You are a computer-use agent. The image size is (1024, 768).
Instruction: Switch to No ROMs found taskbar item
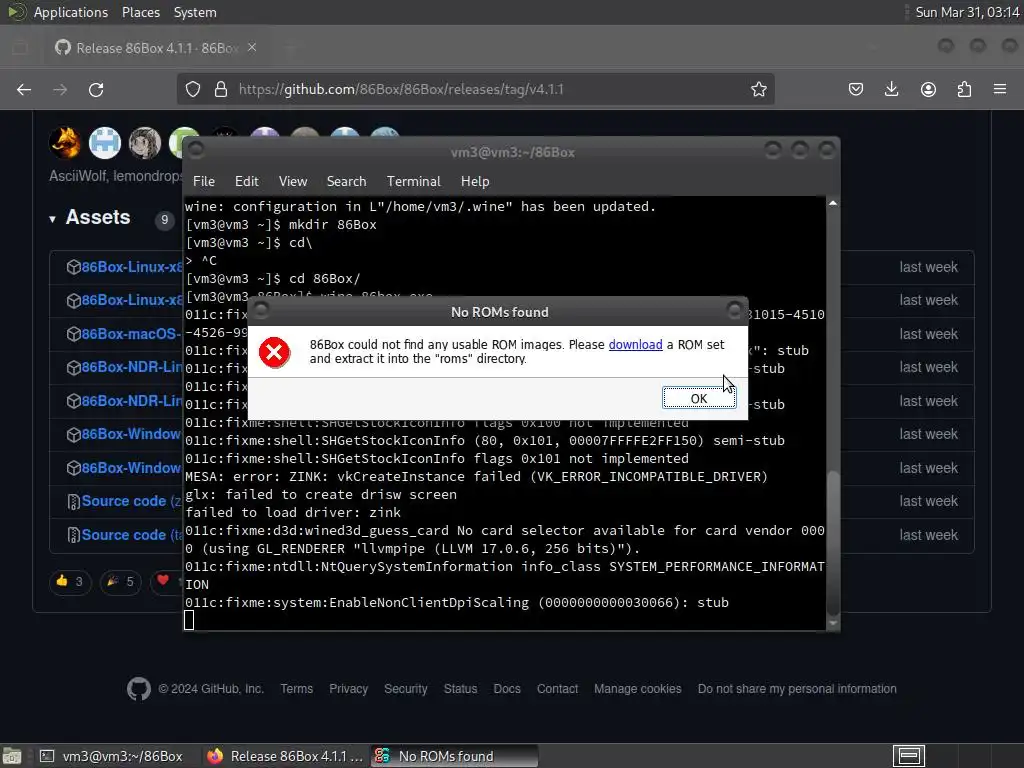455,756
